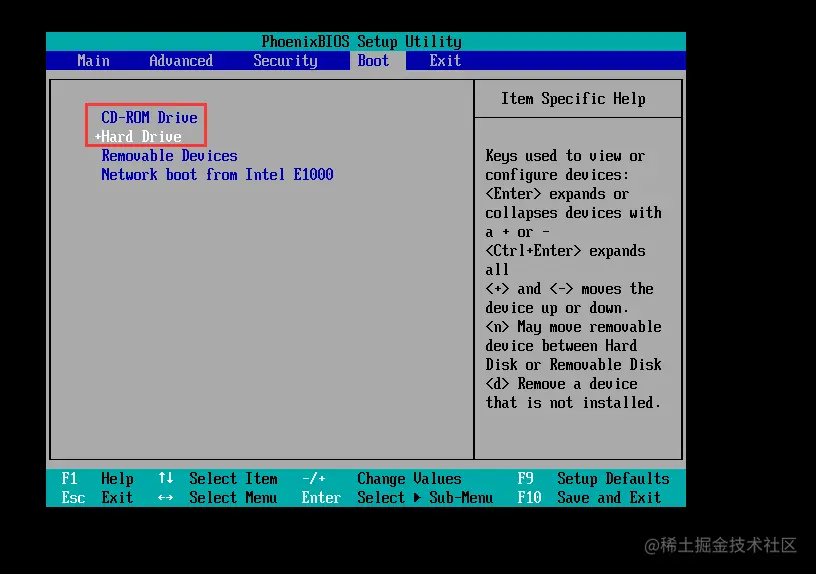
Task: Click the Sub-Menu triangle arrow icon
Action: coord(417,498)
